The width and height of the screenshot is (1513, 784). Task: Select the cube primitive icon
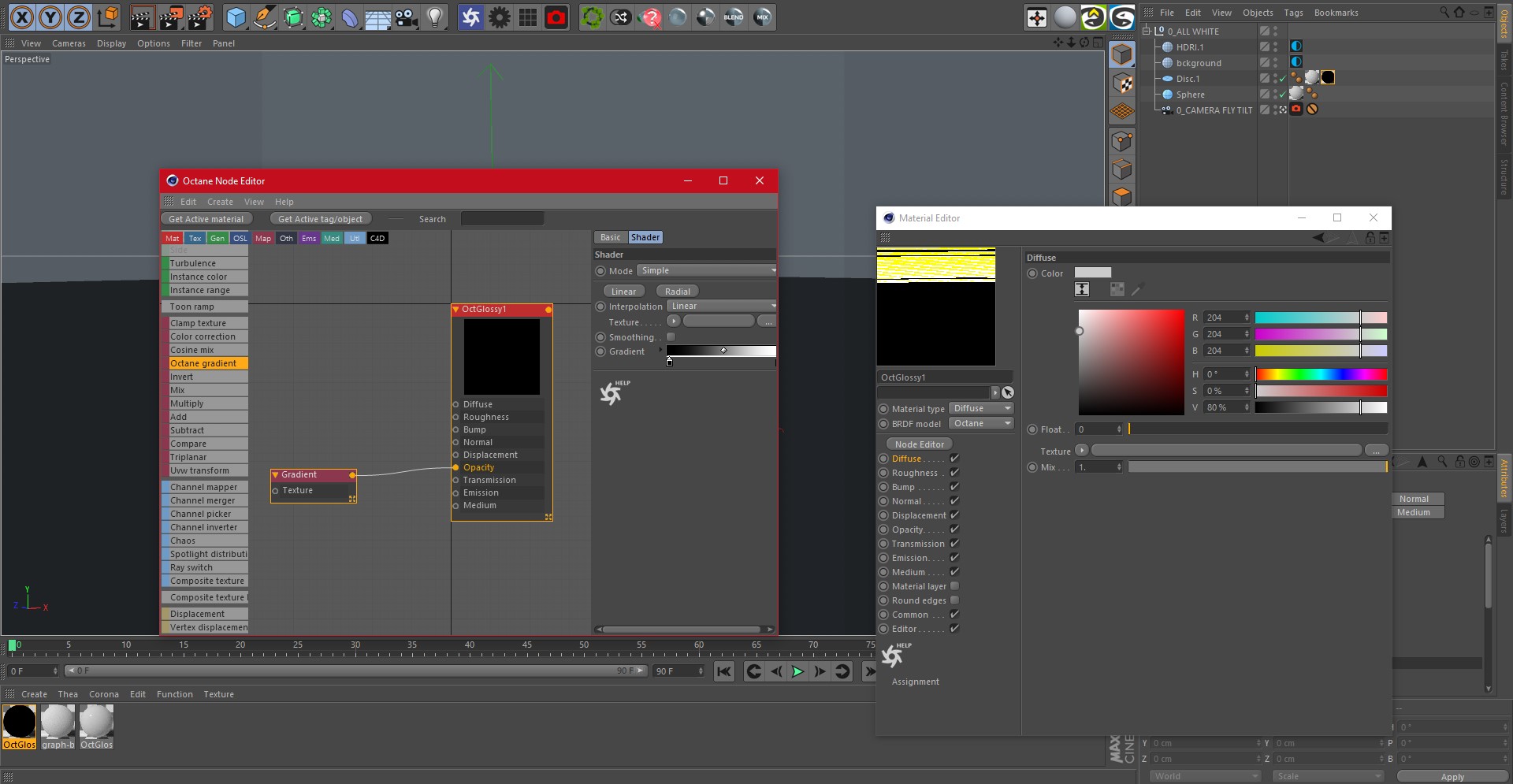pos(236,17)
